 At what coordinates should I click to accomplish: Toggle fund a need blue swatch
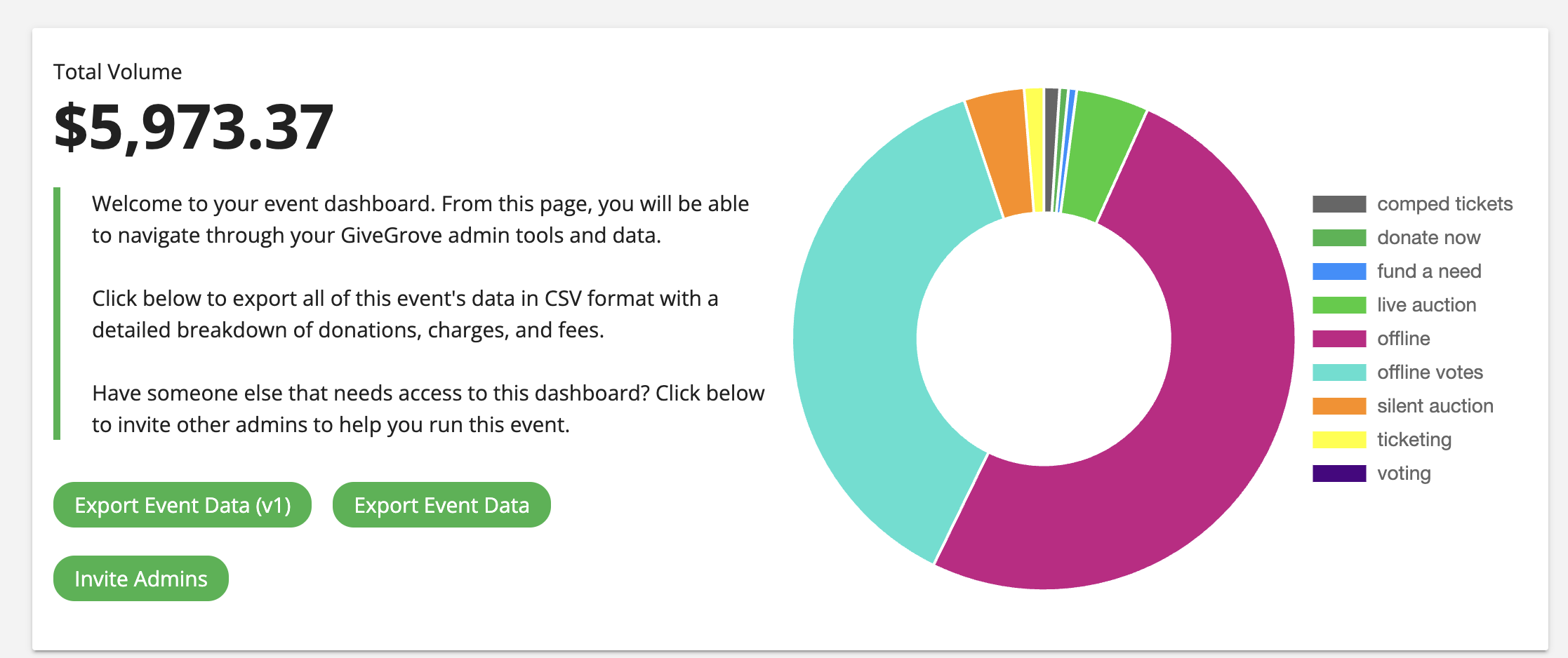click(x=1339, y=271)
